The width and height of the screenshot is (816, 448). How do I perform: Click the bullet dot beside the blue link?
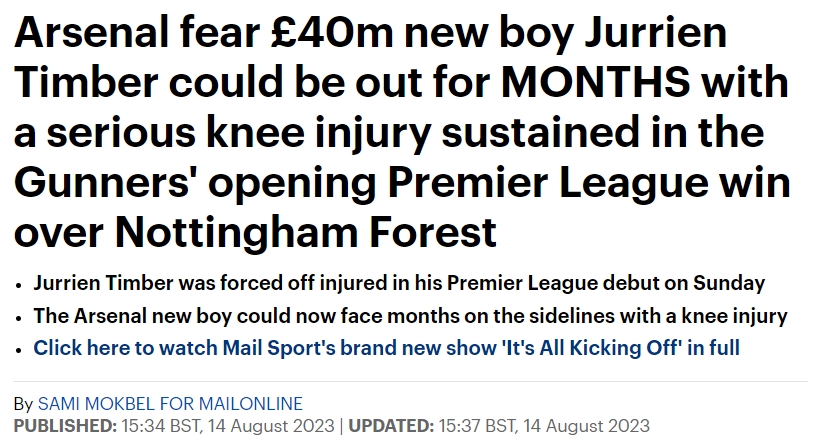click(x=19, y=350)
